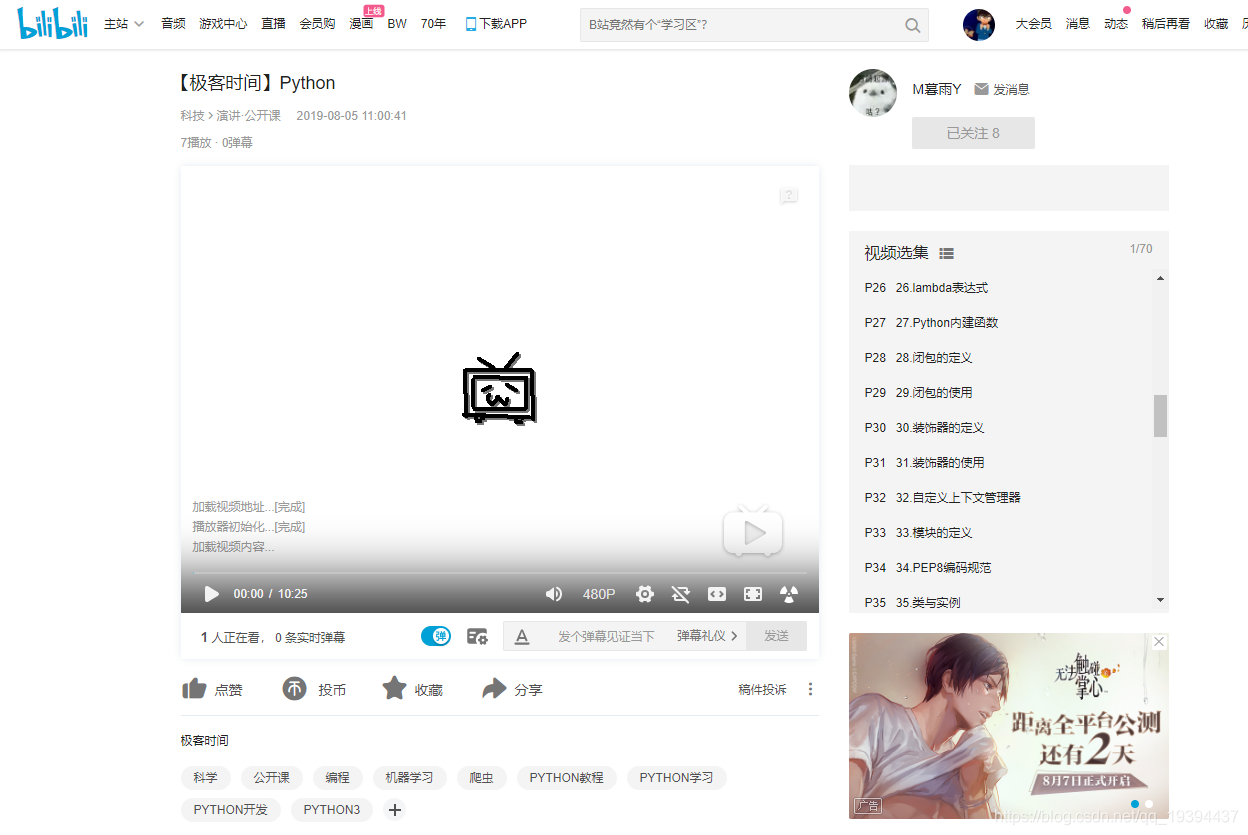
Task: Expand the 主站 dropdown menu
Action: [124, 24]
